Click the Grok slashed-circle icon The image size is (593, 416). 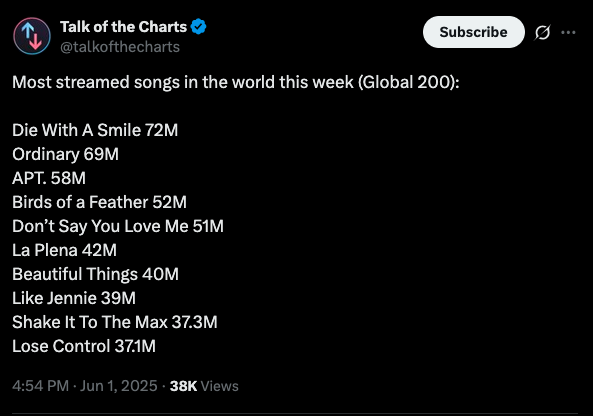pyautogui.click(x=542, y=33)
